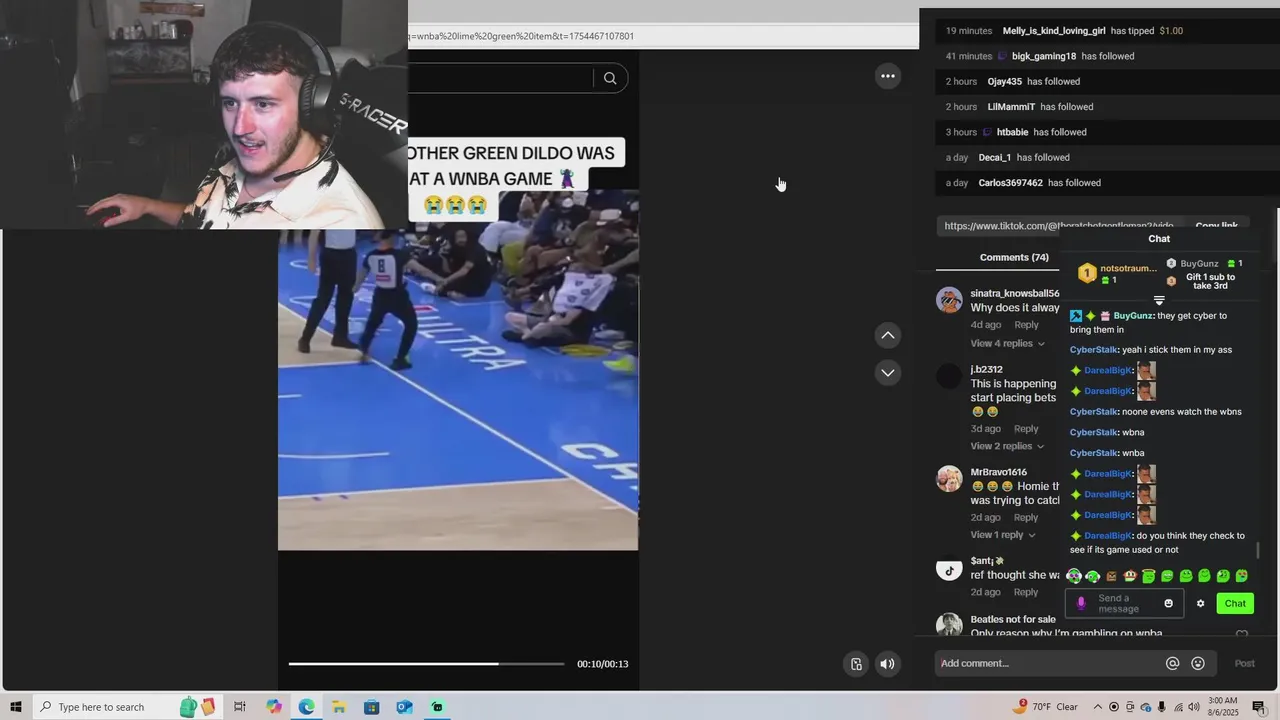Mute the TikTok video volume
Screen dimensions: 1280x720
tap(887, 664)
